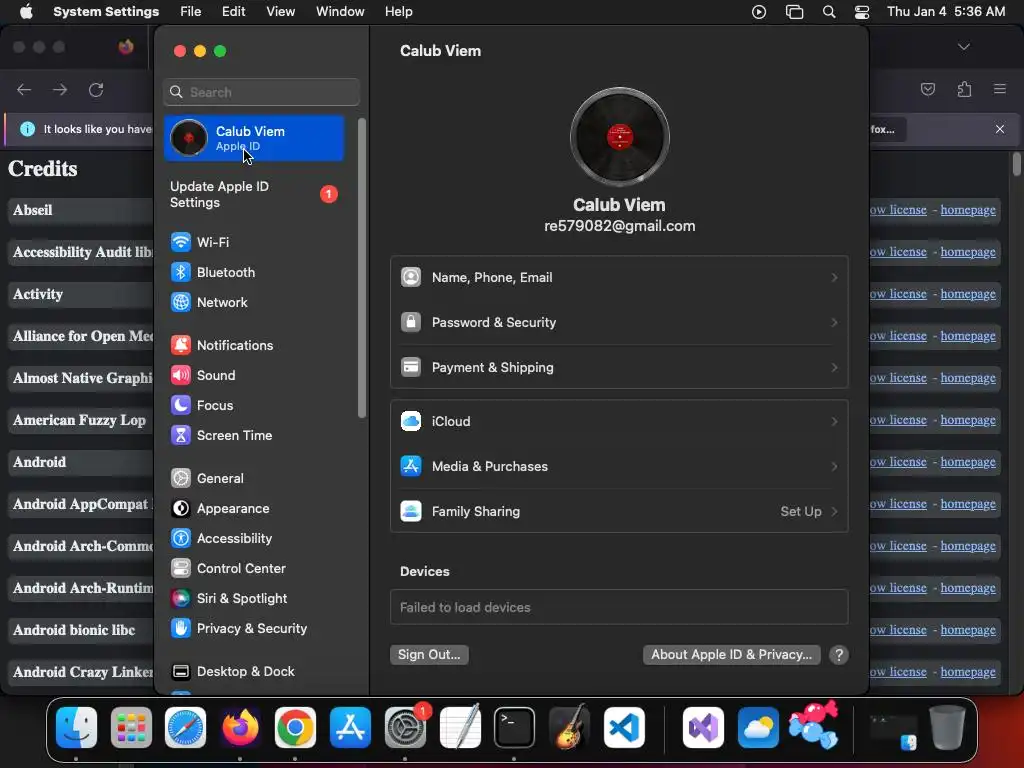Open Password & Security row

[x=619, y=323]
